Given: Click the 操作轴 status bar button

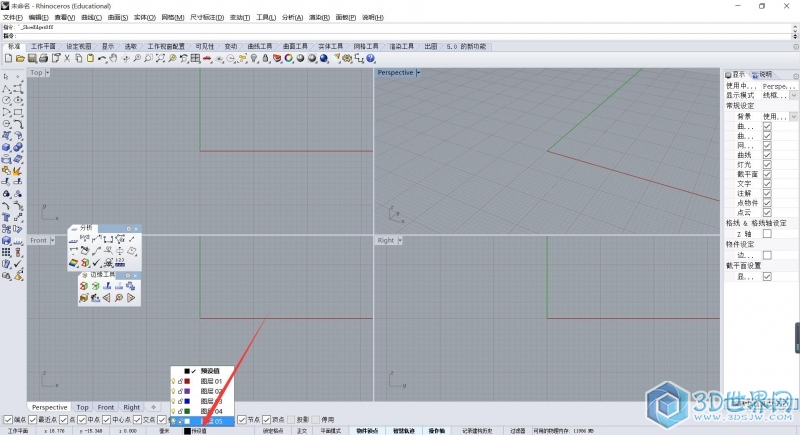Looking at the screenshot, I should [x=437, y=431].
